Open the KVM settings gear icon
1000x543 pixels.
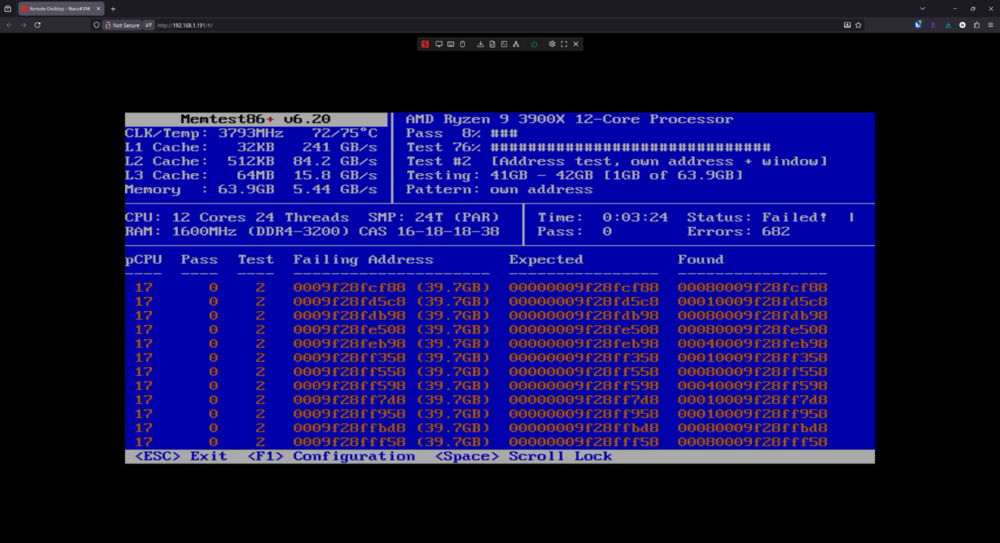click(x=552, y=44)
